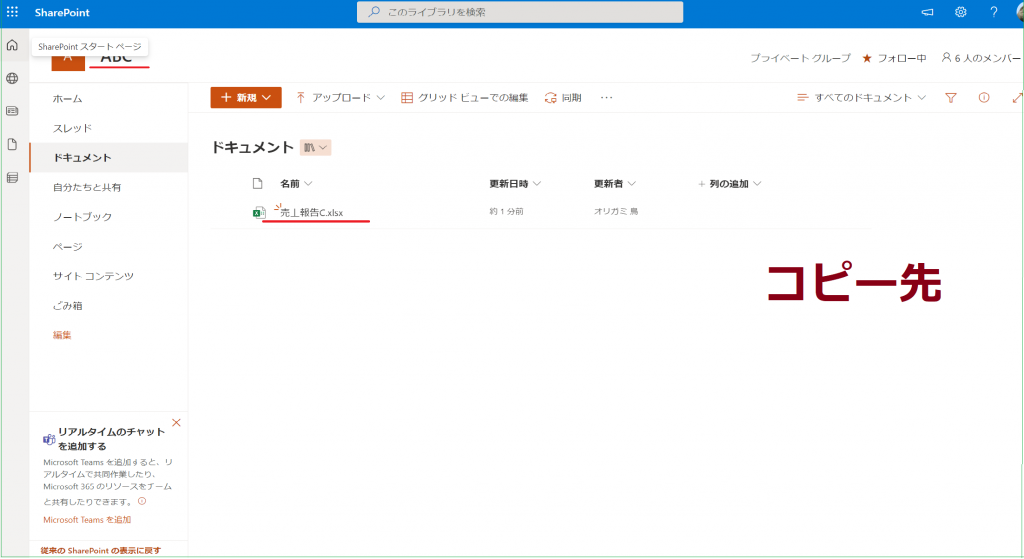Click the library search box

[520, 12]
